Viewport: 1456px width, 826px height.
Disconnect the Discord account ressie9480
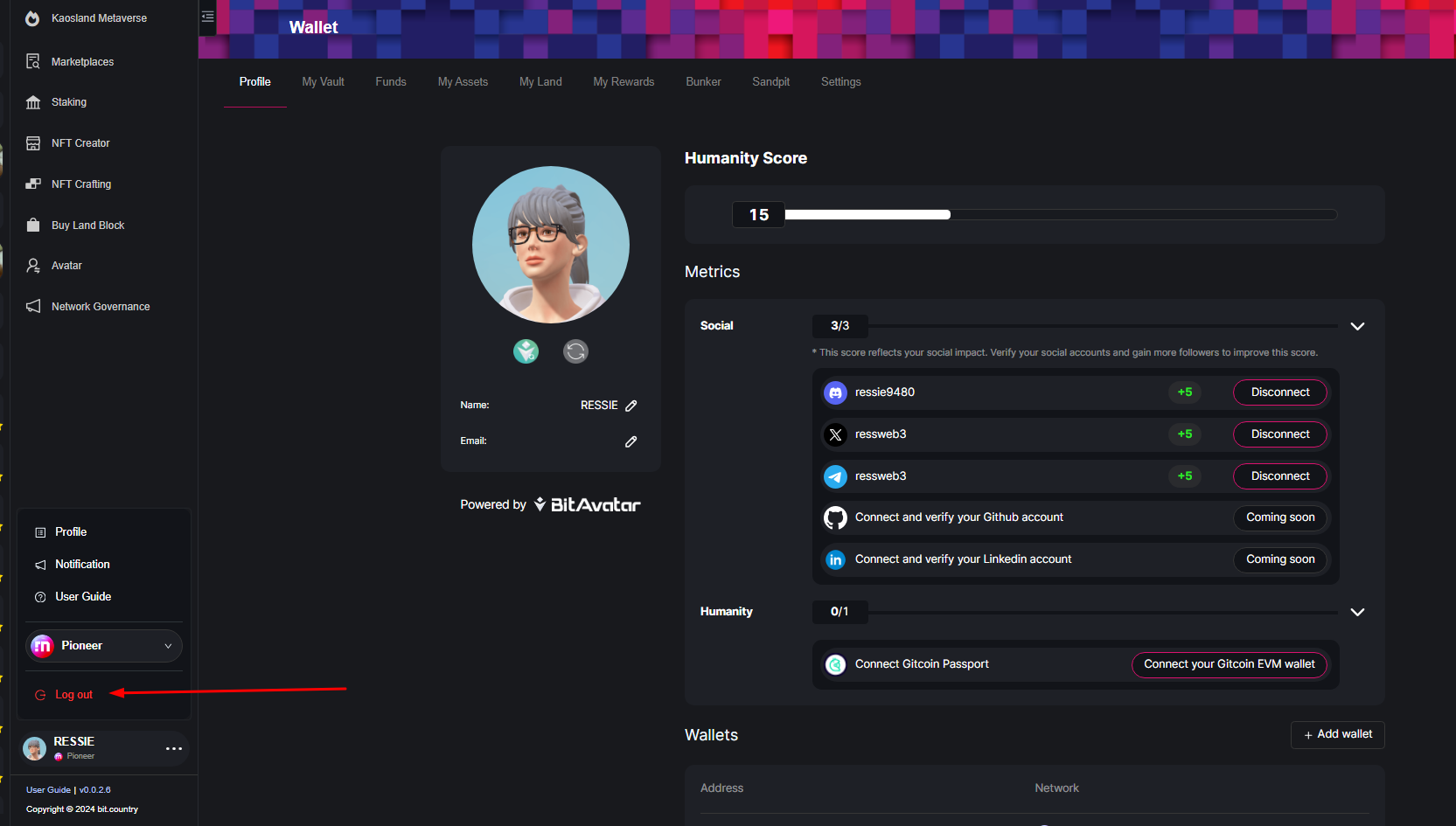1279,392
